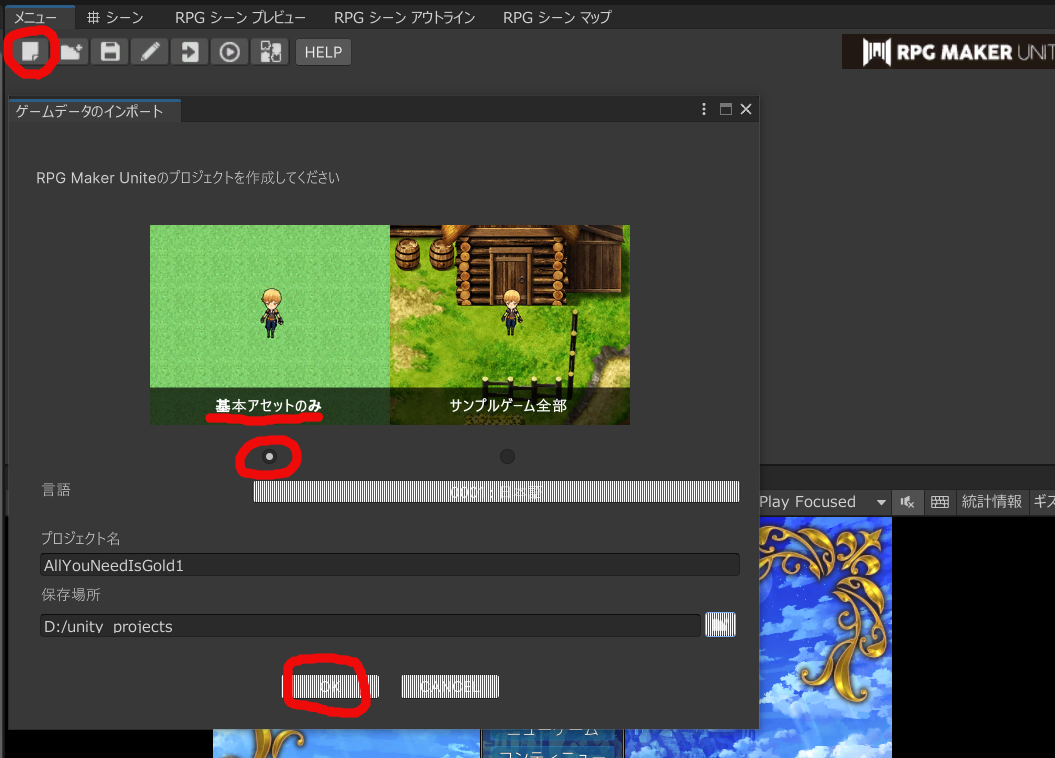The height and width of the screenshot is (758, 1055).
Task: Click the pencil edit icon
Action: point(150,52)
